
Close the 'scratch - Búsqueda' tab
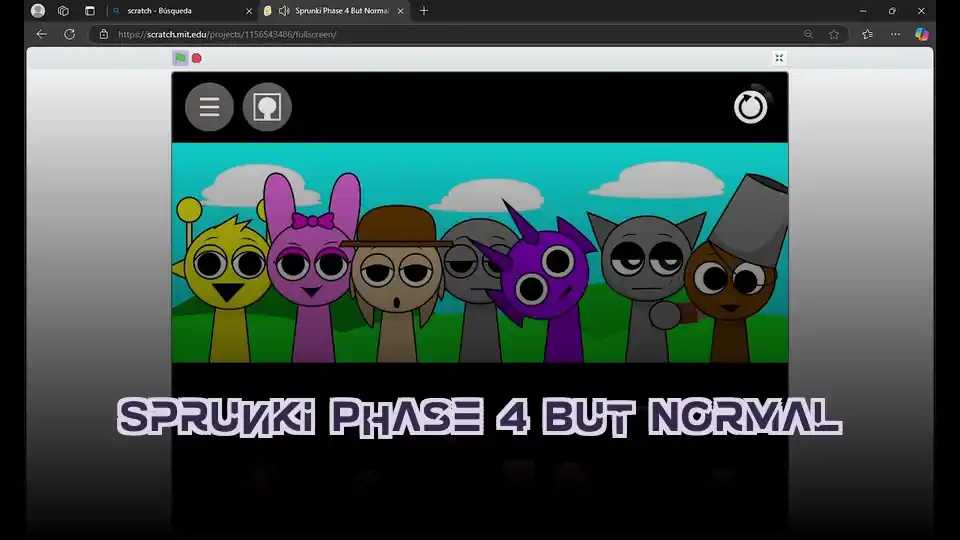[249, 11]
